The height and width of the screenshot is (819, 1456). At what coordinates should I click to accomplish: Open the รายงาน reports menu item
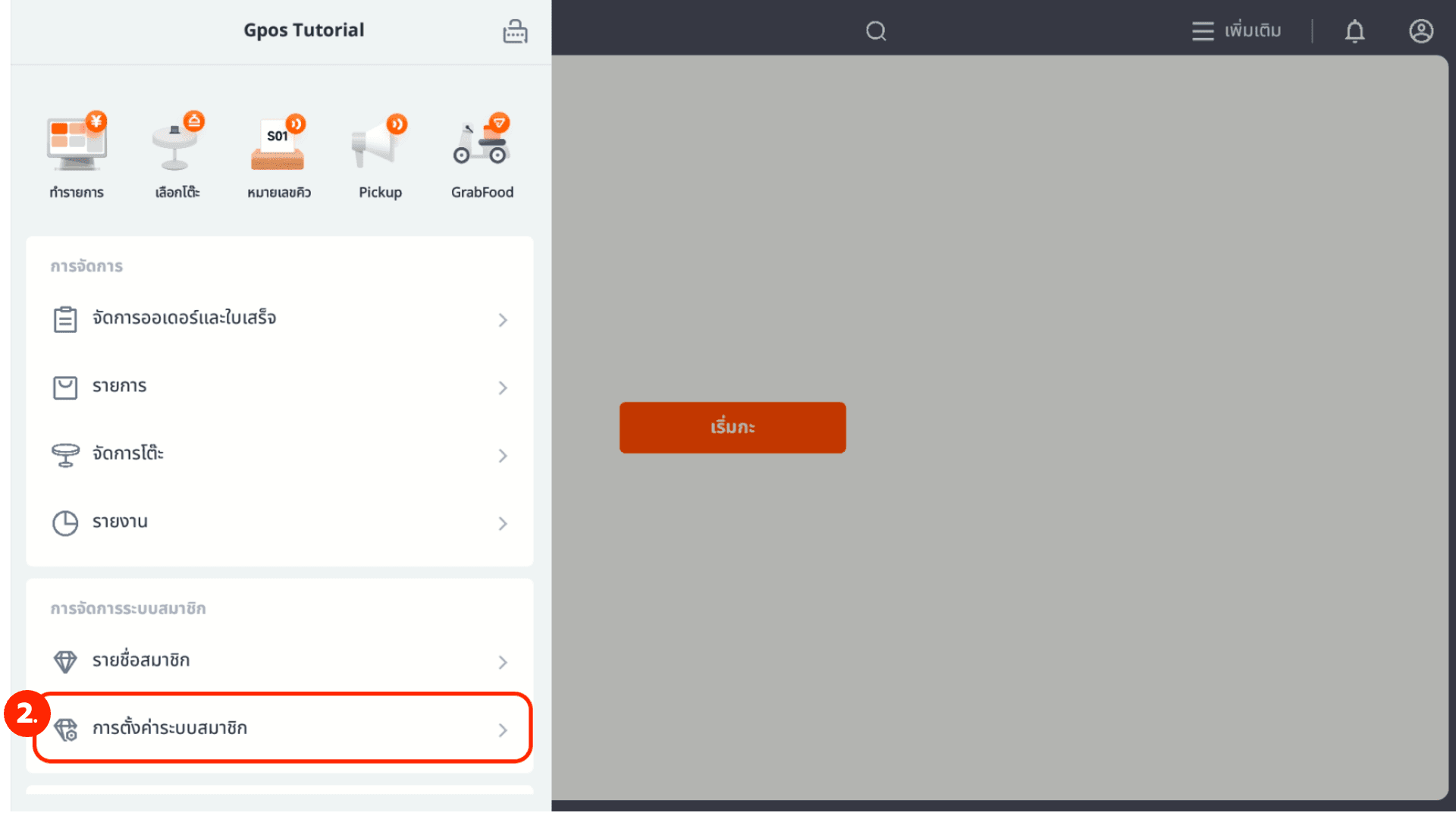(x=280, y=522)
